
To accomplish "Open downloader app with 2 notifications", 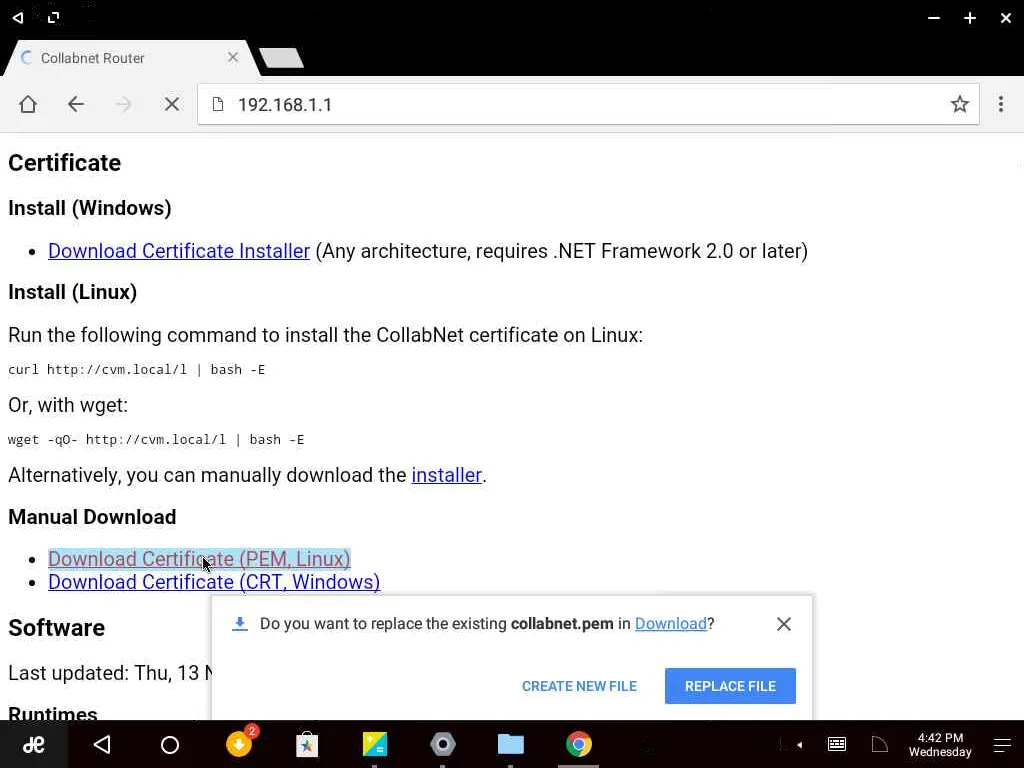I will tap(240, 743).
